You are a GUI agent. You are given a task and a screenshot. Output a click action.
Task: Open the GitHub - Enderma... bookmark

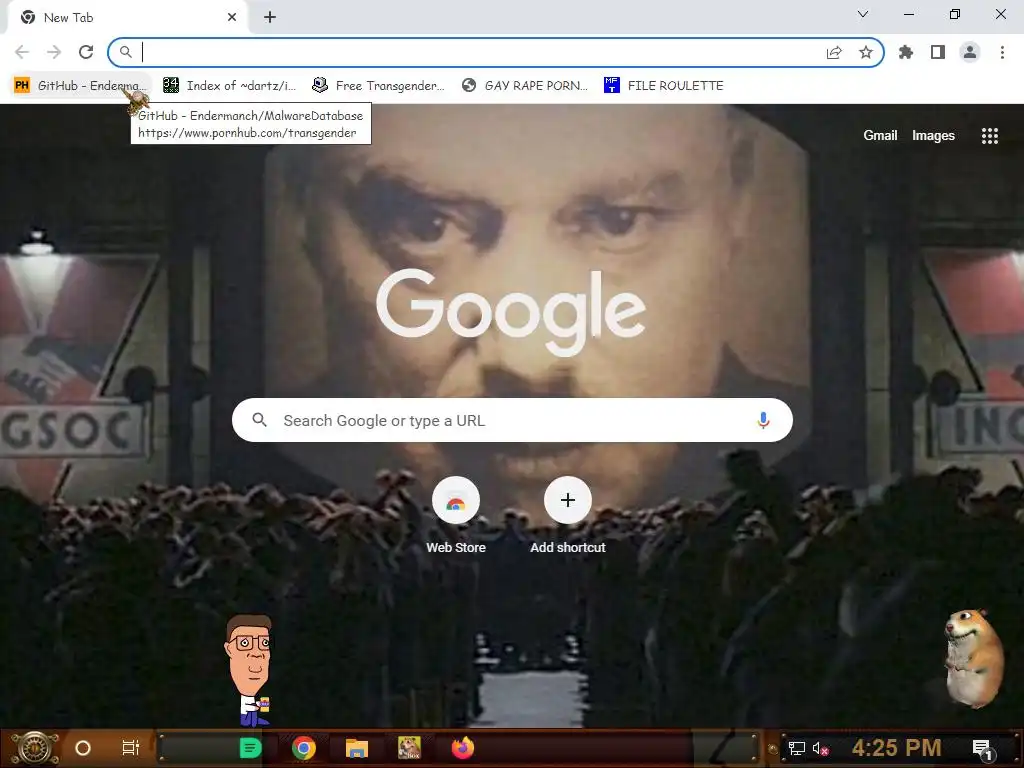[x=81, y=86]
